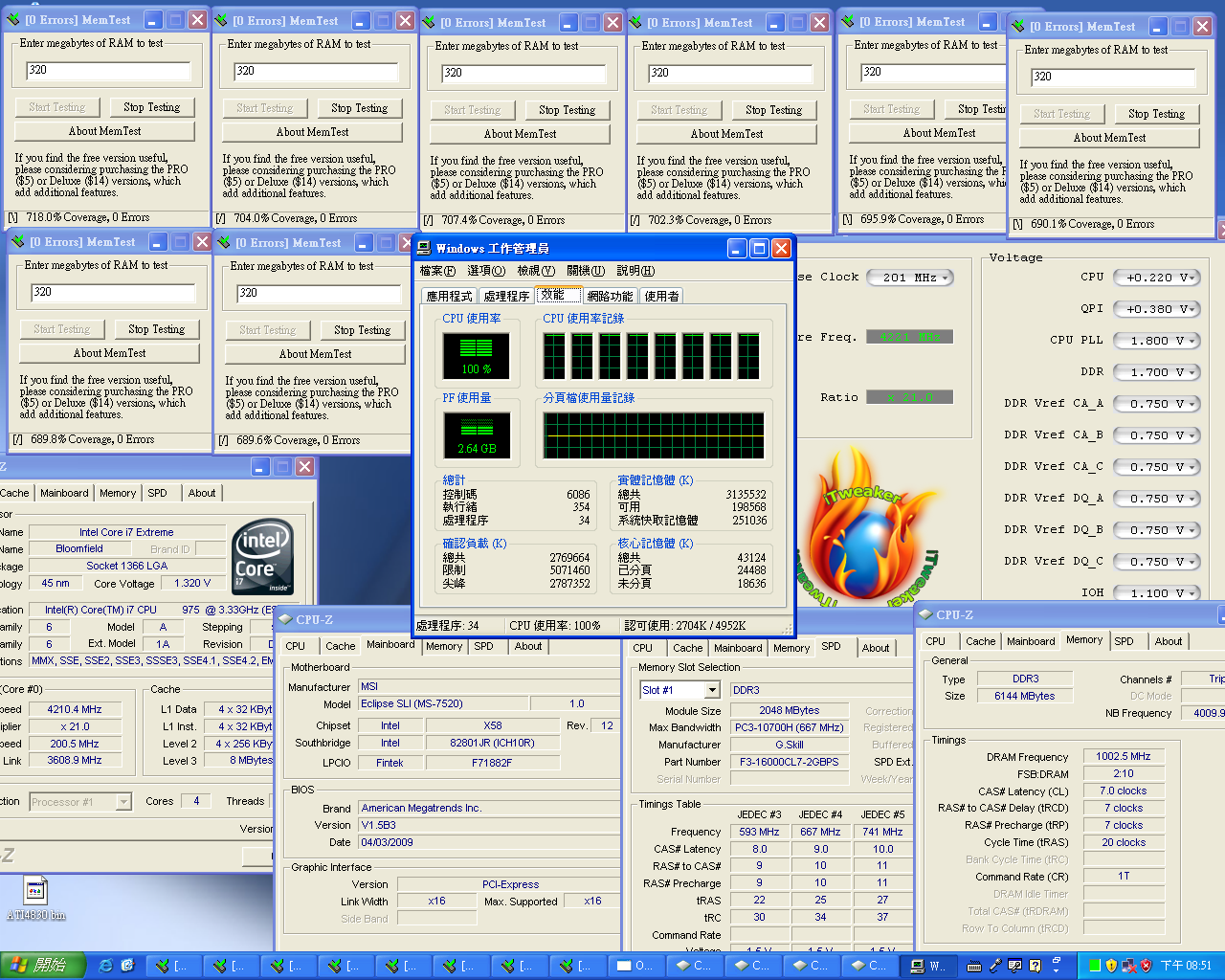
Task: Click the keyboard icon in the language bar
Action: 974,966
